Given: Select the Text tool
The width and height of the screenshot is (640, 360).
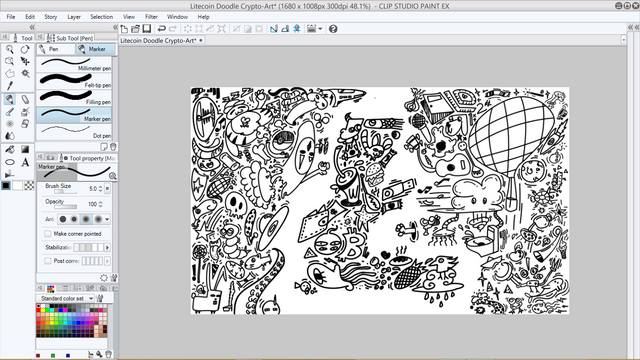Looking at the screenshot, I should (x=25, y=162).
